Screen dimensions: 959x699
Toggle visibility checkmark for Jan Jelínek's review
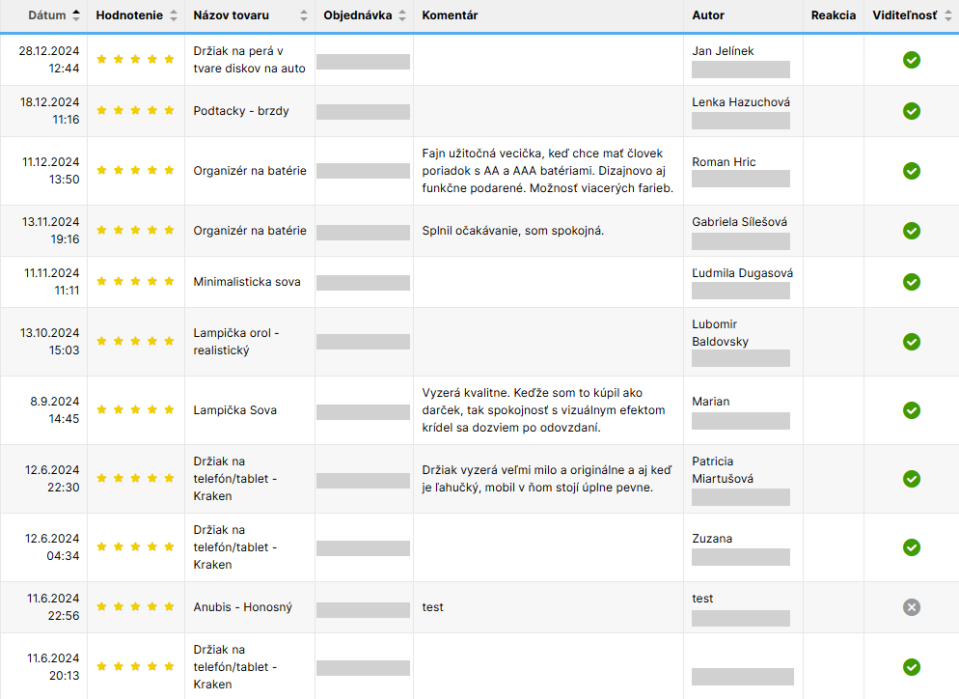(911, 60)
